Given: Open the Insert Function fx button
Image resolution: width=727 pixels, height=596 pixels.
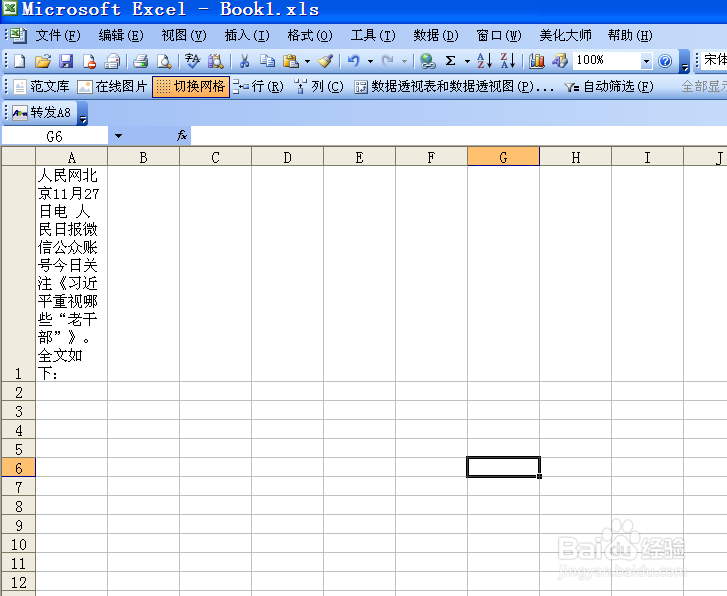Looking at the screenshot, I should pyautogui.click(x=182, y=135).
